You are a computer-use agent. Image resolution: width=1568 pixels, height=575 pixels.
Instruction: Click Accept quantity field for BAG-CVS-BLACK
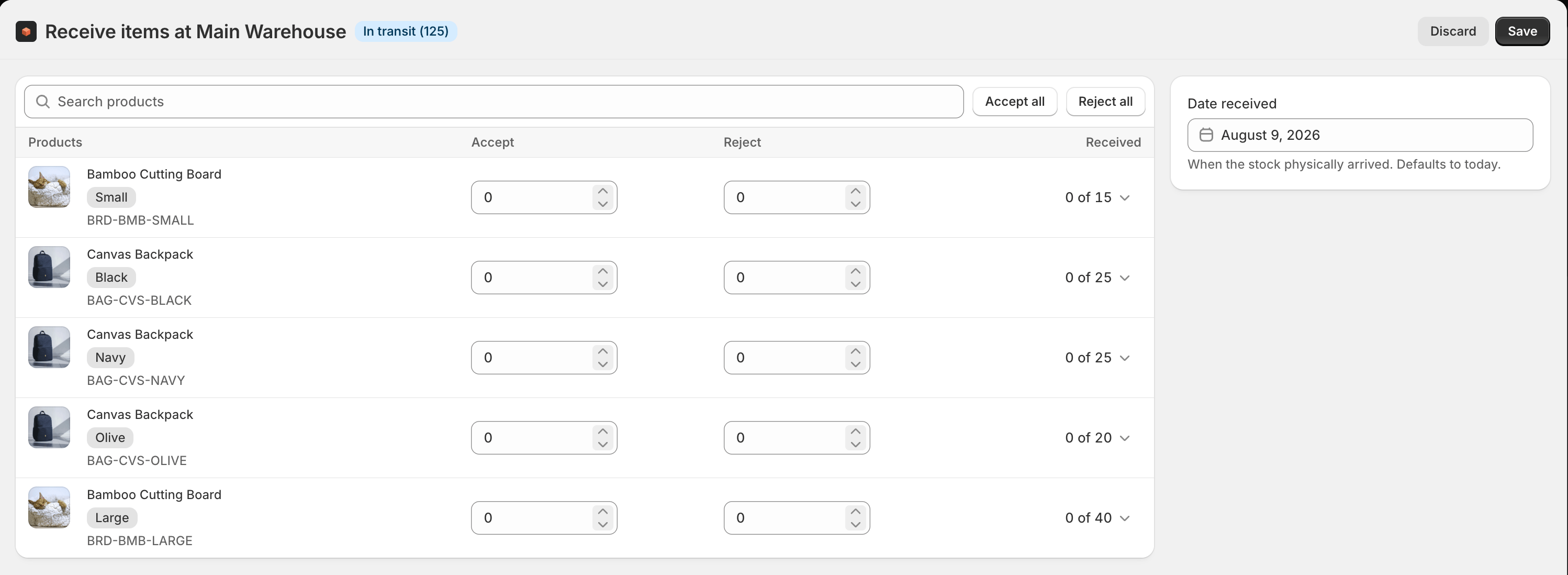[x=544, y=278]
